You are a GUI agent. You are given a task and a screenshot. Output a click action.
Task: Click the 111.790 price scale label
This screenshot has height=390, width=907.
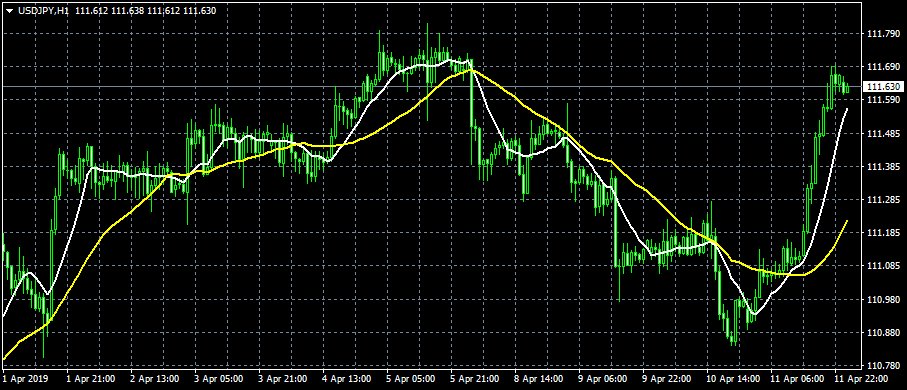[882, 34]
